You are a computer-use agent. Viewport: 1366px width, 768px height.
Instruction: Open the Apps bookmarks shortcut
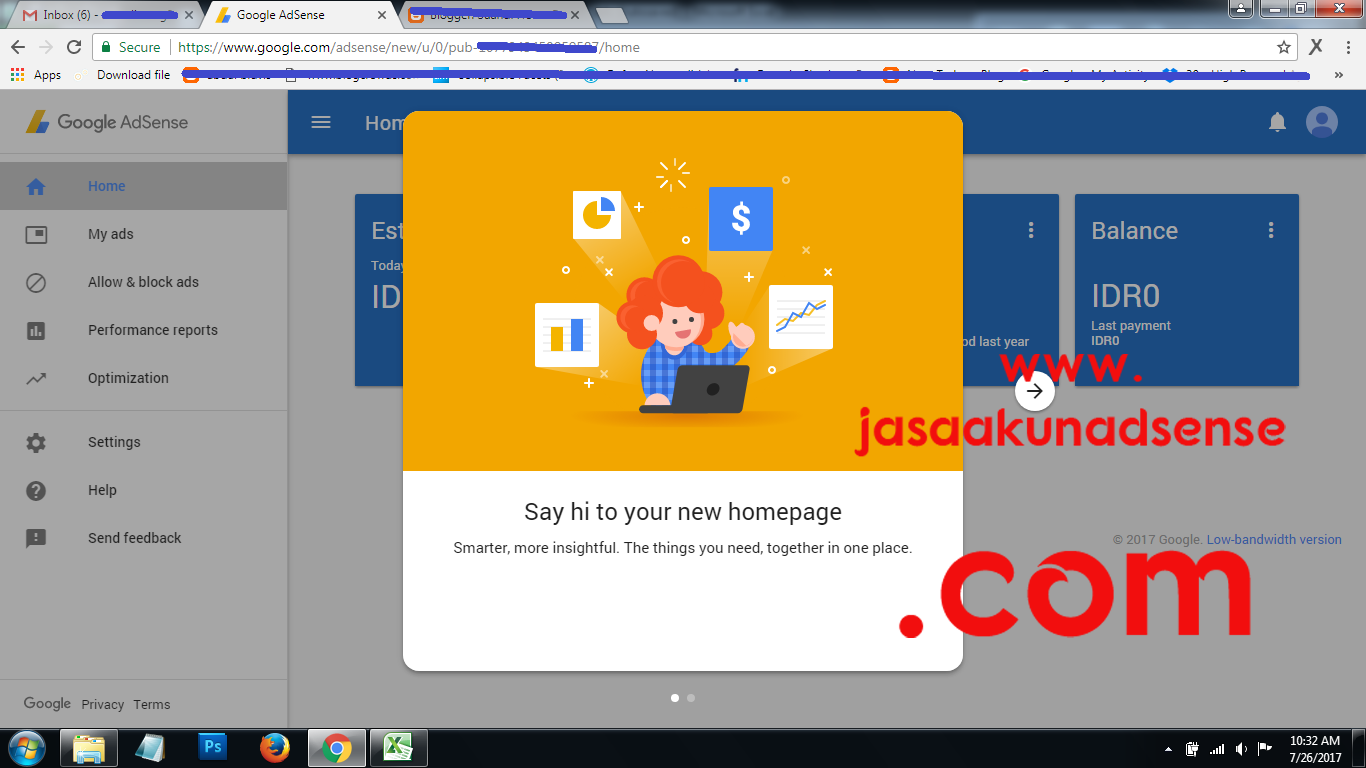[x=36, y=75]
